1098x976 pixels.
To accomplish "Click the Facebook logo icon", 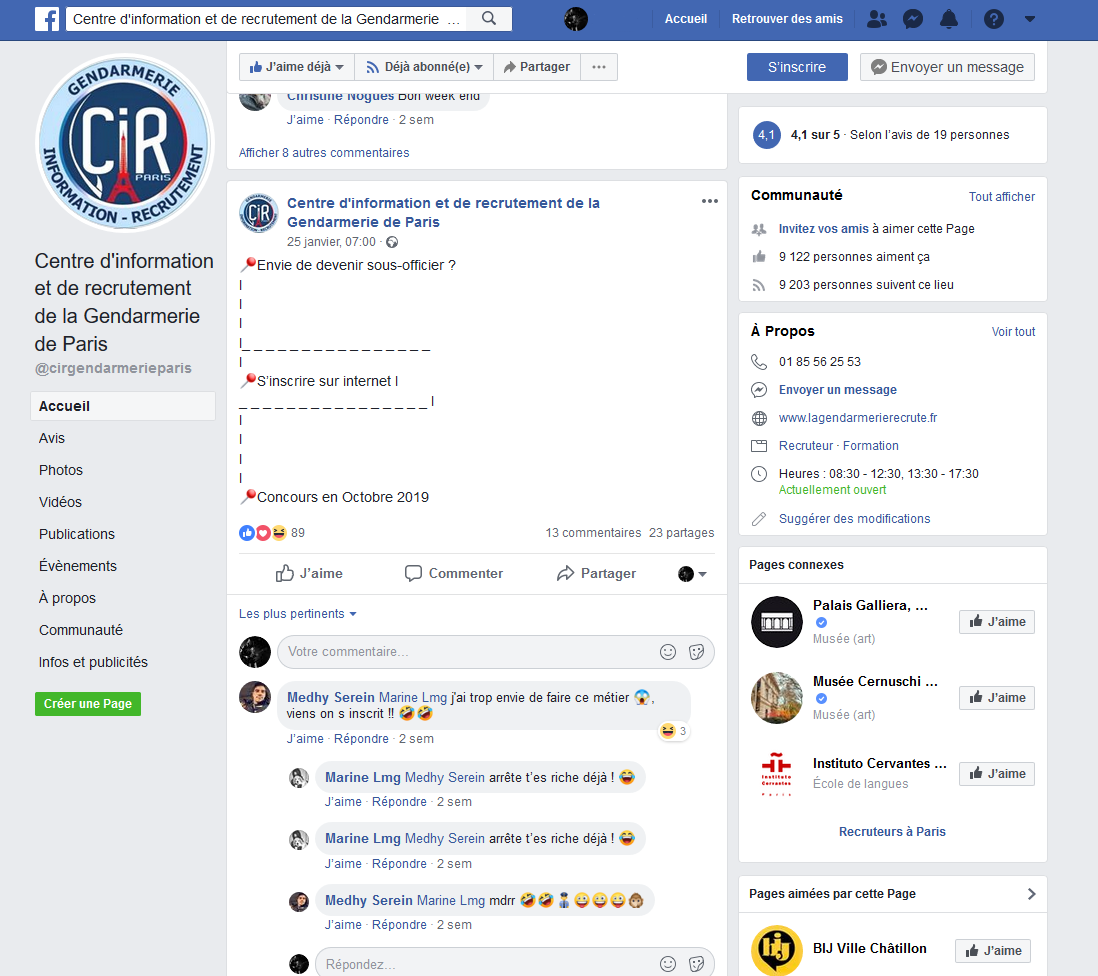I will click(47, 19).
